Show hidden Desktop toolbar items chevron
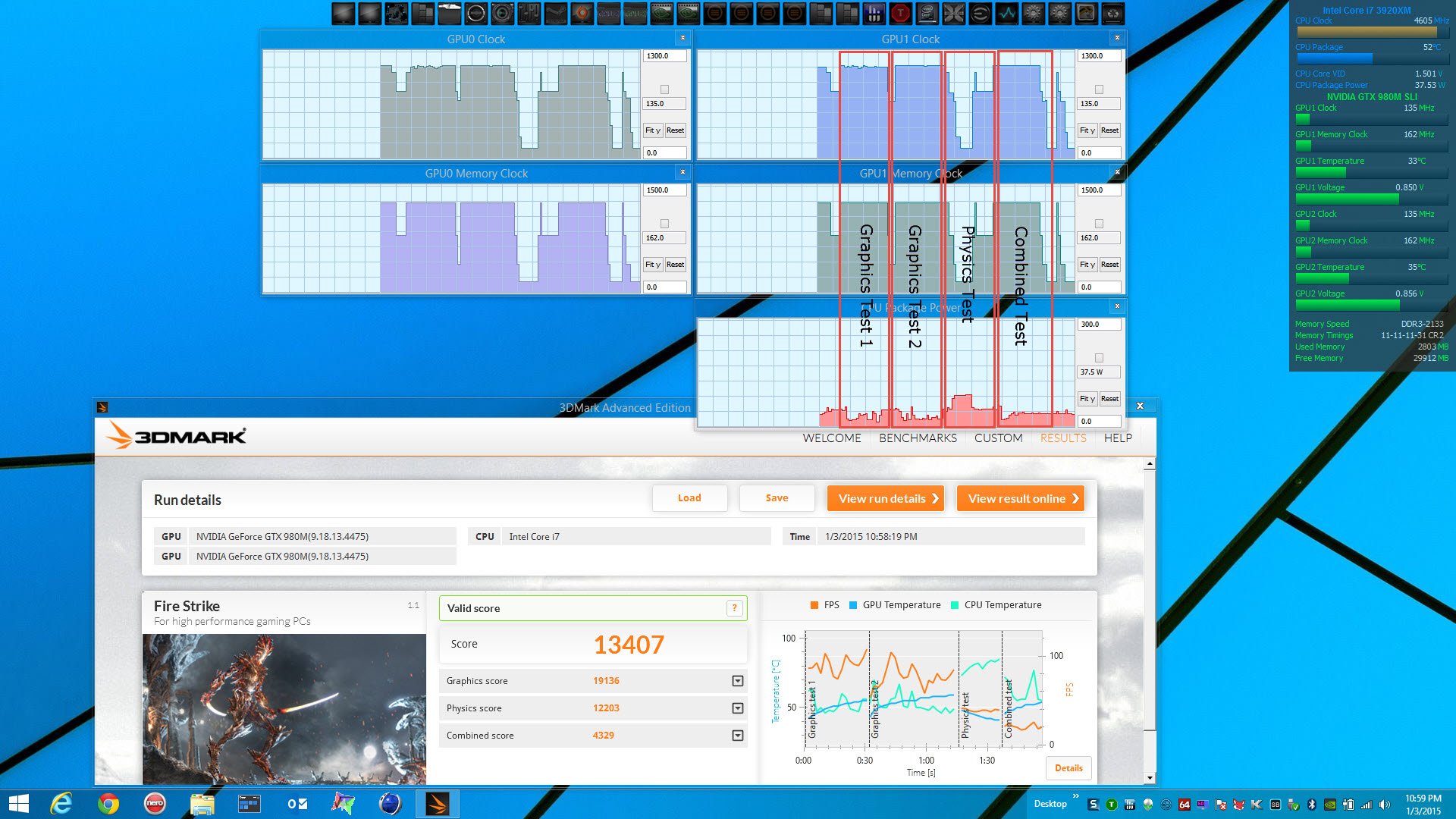 click(1075, 796)
